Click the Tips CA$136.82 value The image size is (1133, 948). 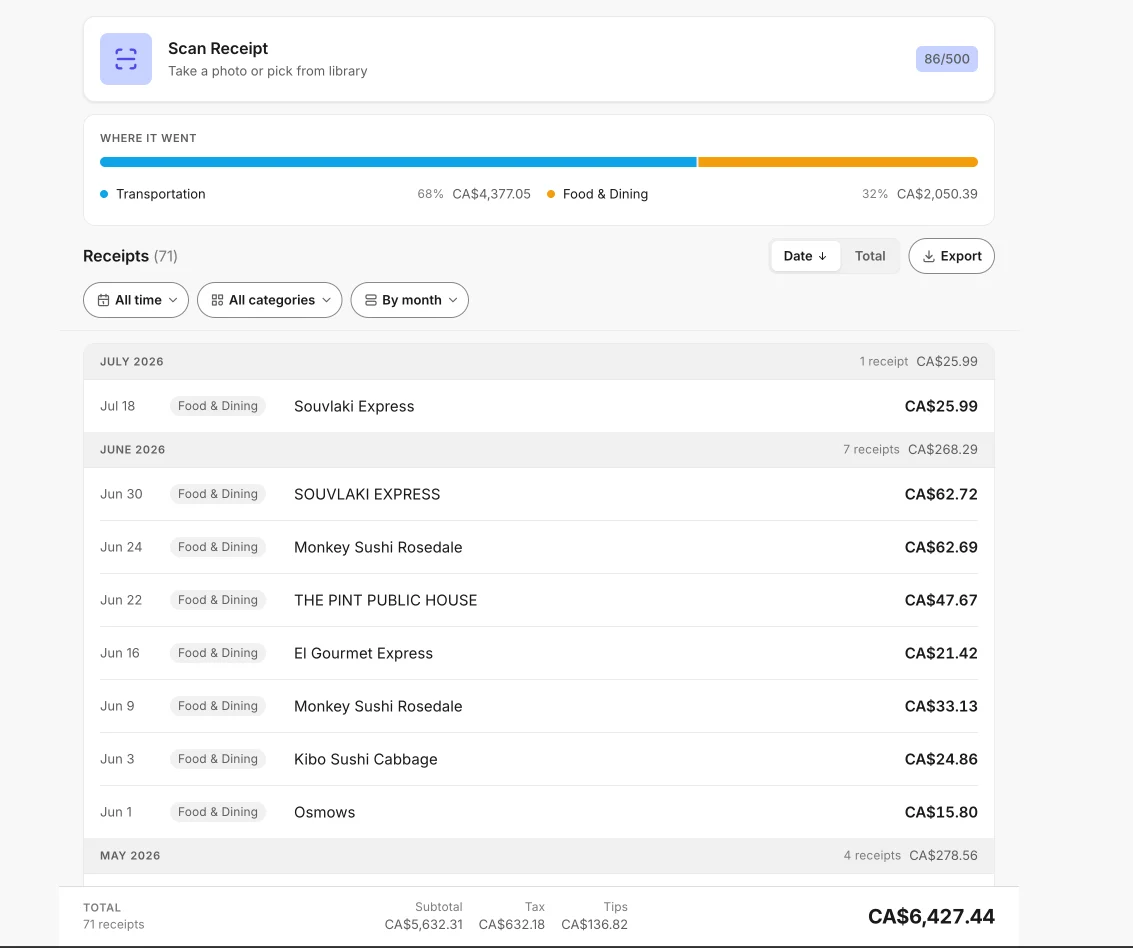pyautogui.click(x=595, y=924)
